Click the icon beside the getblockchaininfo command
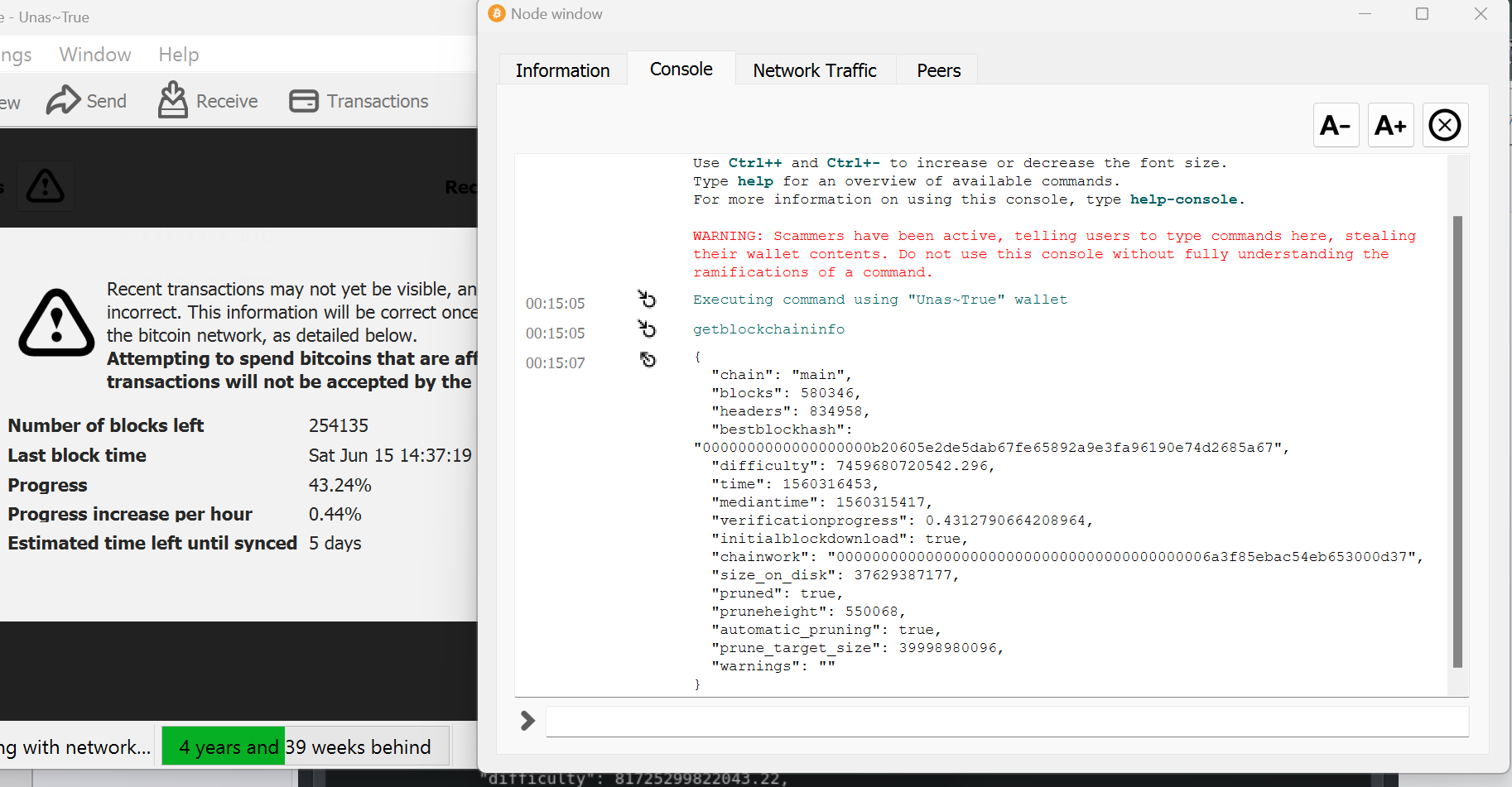The image size is (1512, 787). (647, 329)
